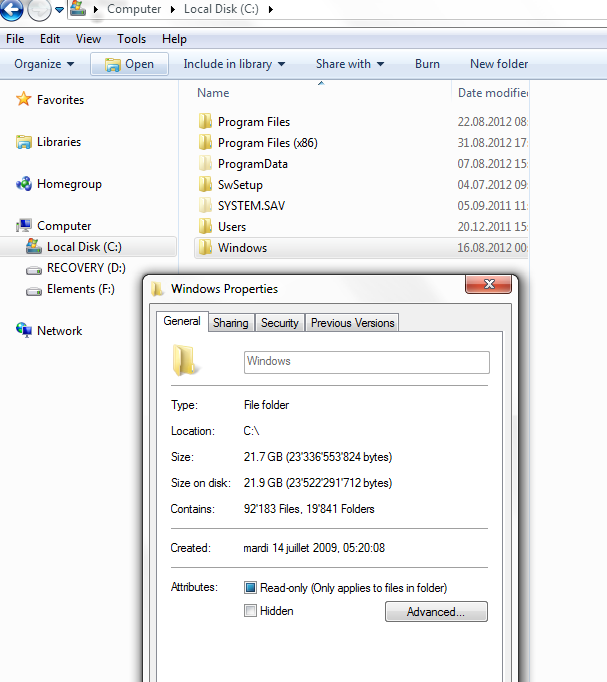607x682 pixels.
Task: Select Favorites label in navigation pane
Action: click(60, 100)
